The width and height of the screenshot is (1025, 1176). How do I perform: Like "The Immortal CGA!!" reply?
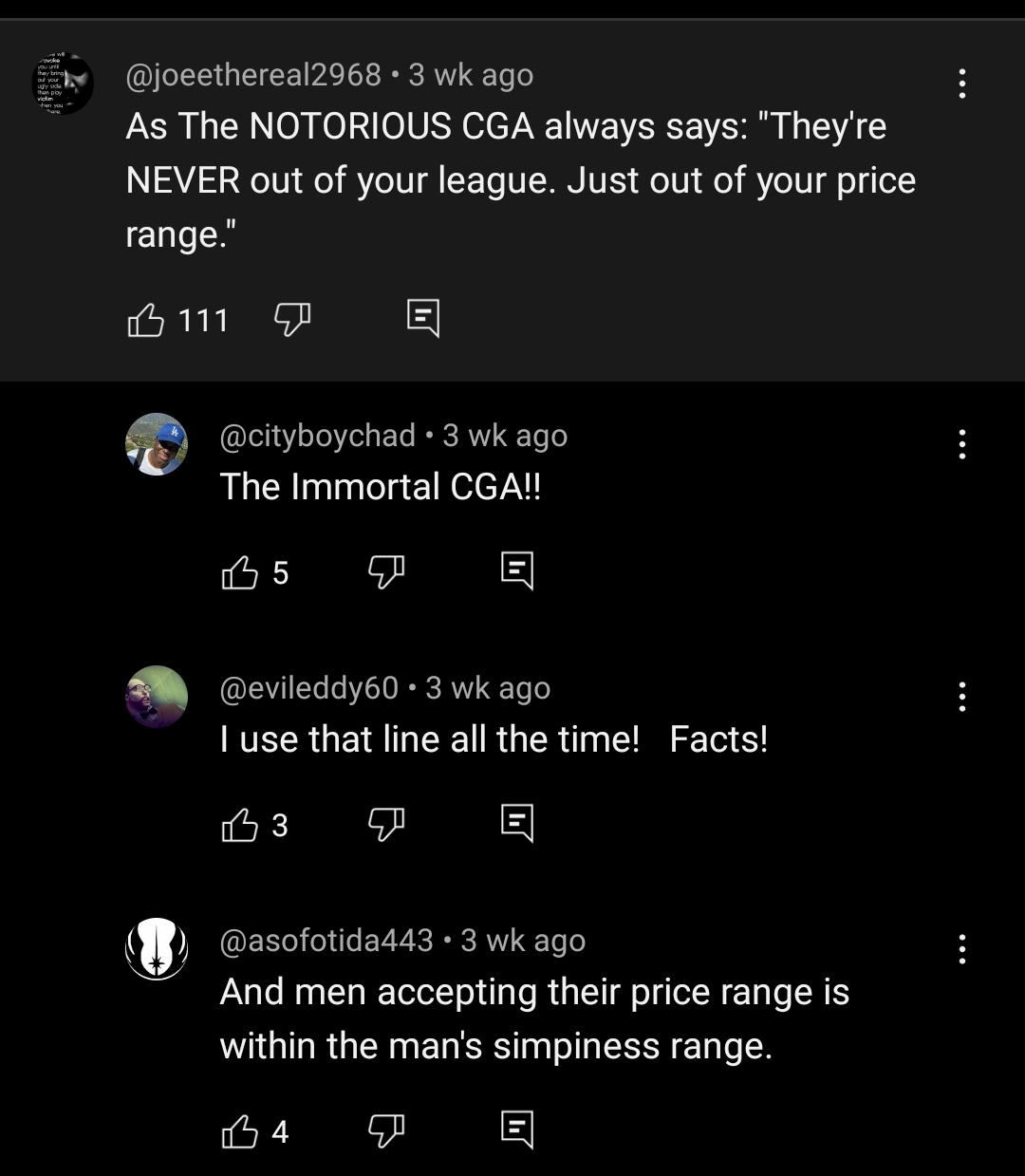pyautogui.click(x=239, y=572)
